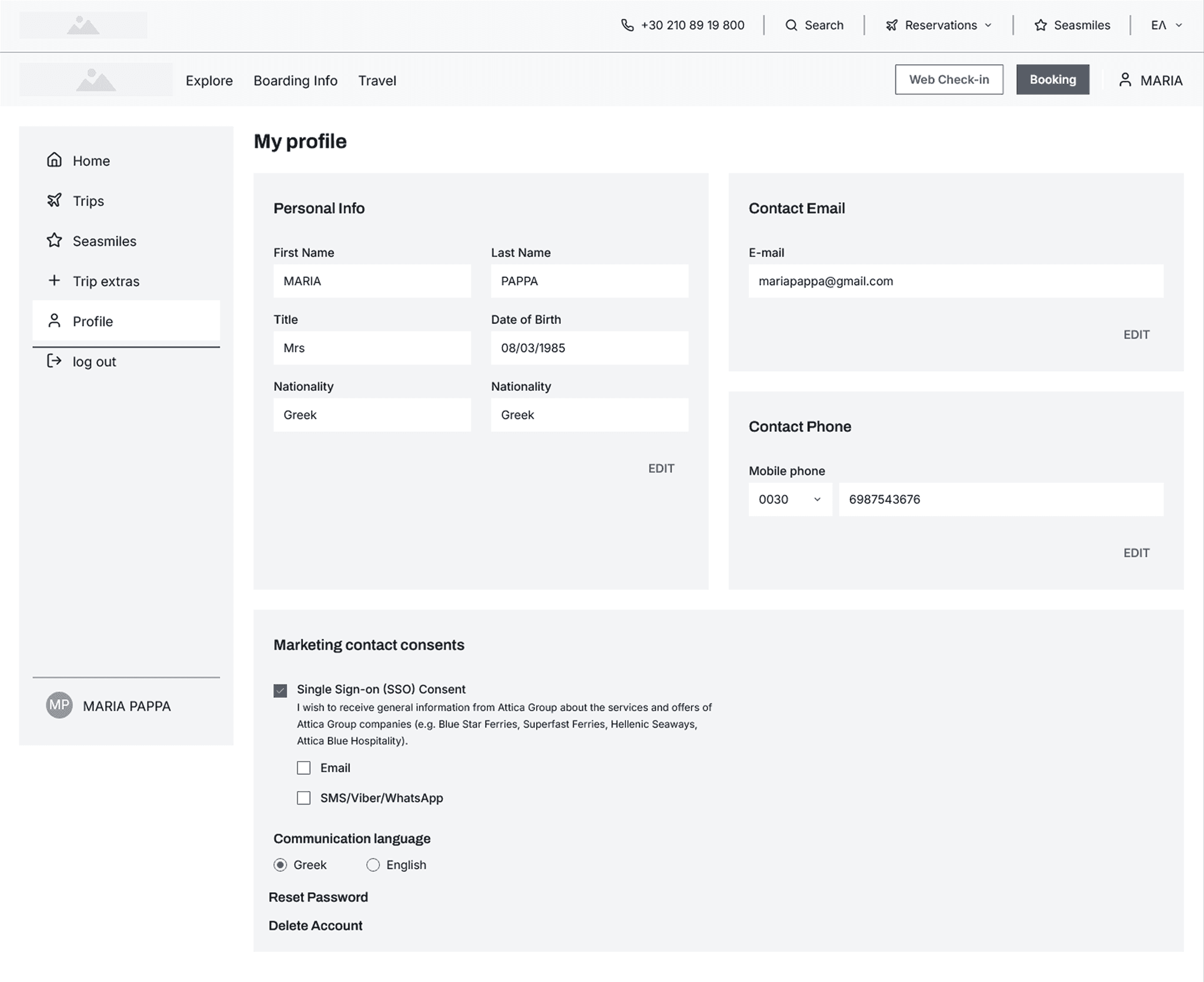Click the Web Check-in button
This screenshot has width=1204, height=982.
coord(949,79)
